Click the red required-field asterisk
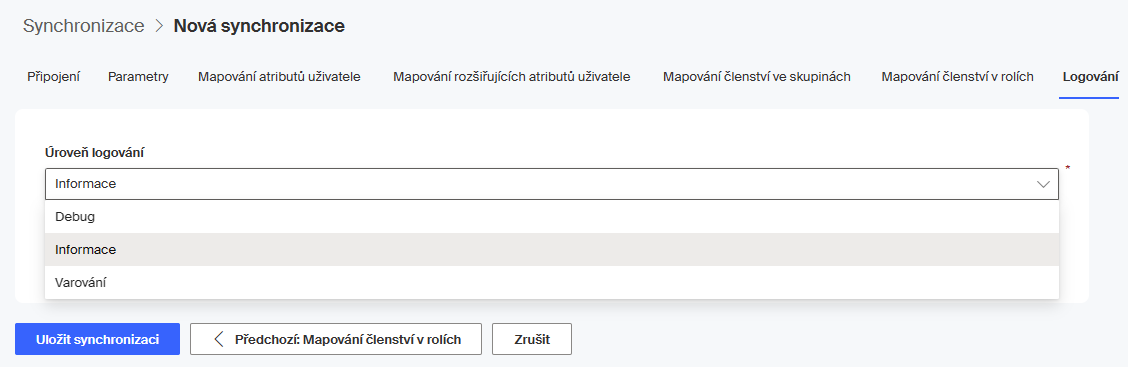 1068,168
